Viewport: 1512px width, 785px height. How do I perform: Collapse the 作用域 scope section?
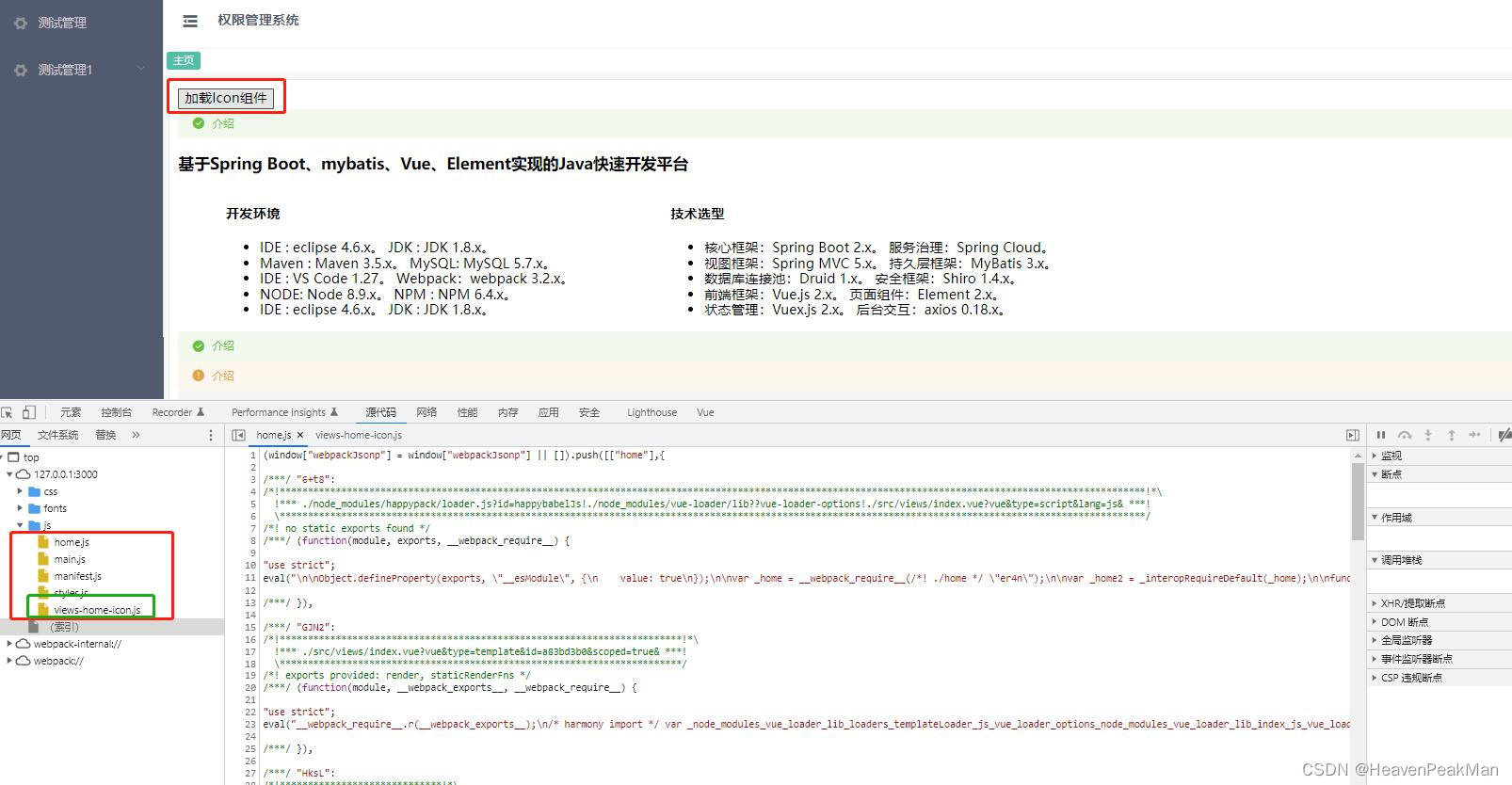click(x=1375, y=518)
